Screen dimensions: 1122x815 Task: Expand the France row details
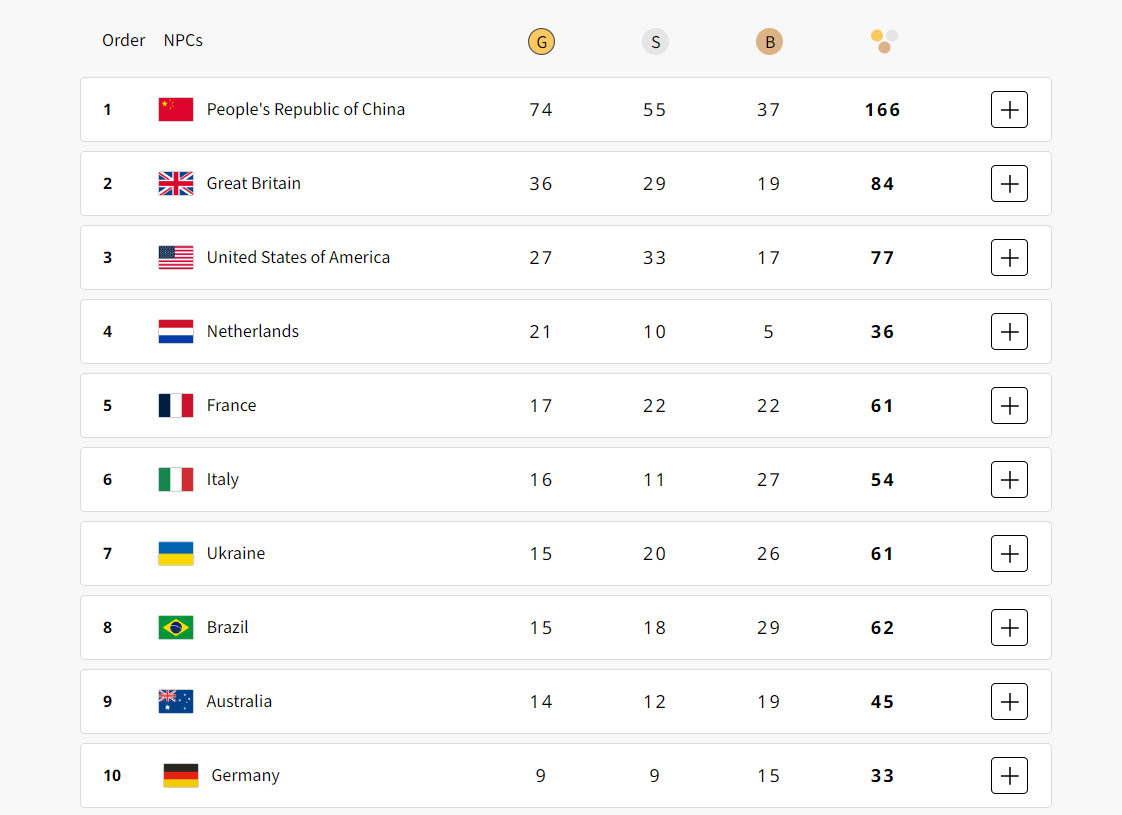pyautogui.click(x=1009, y=405)
